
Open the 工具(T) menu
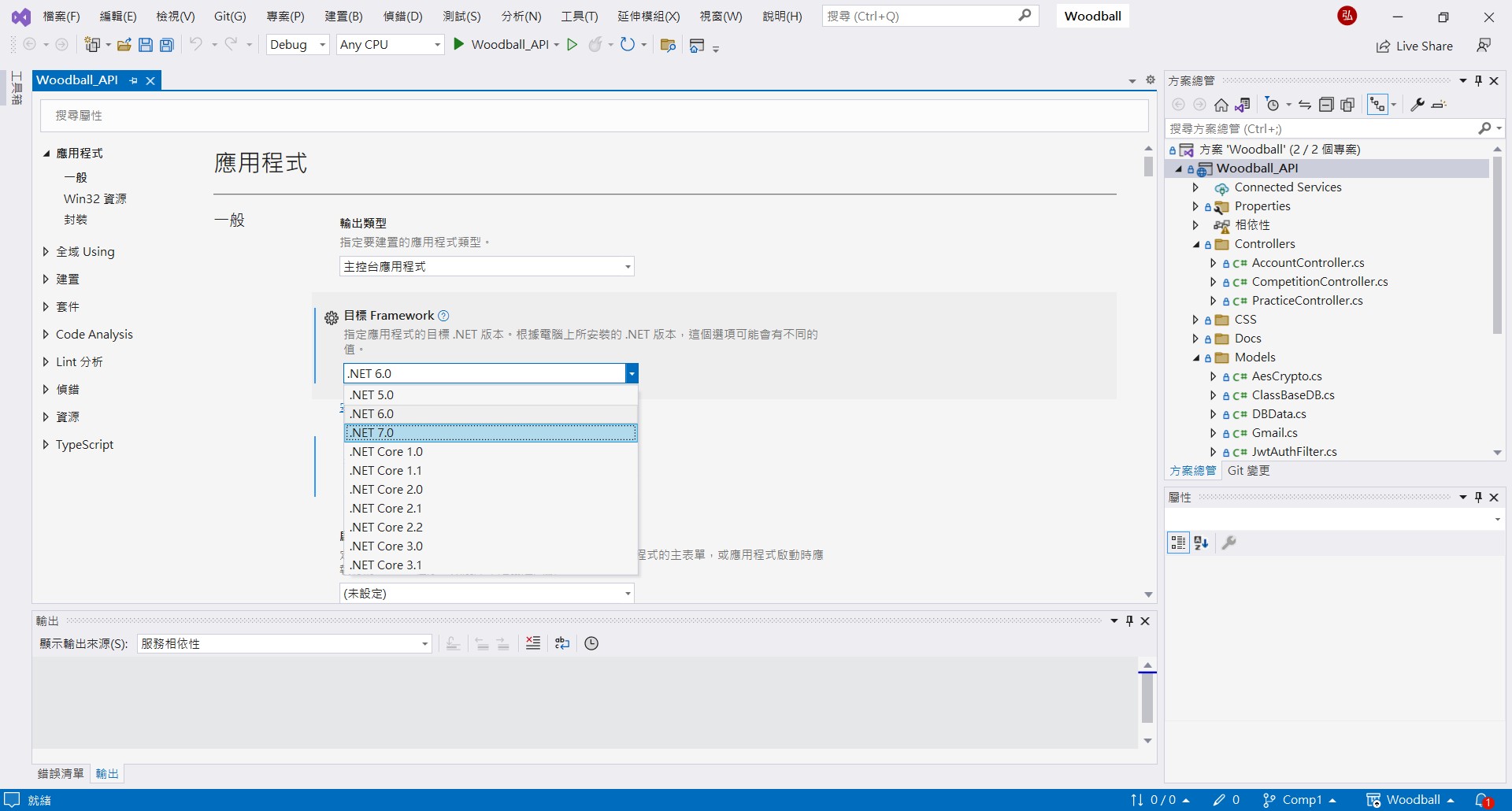pyautogui.click(x=579, y=17)
